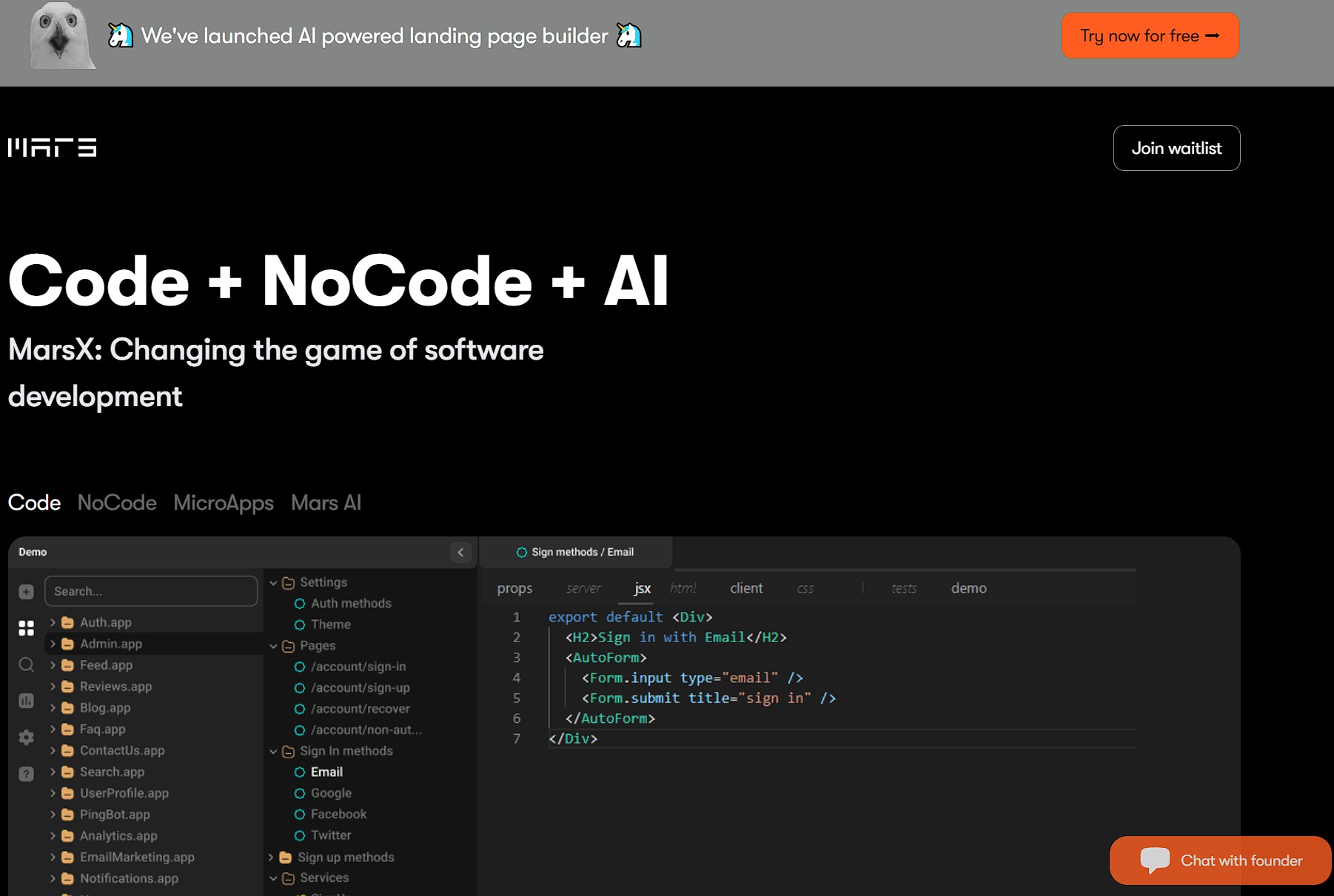Click the Settings folder icon
Viewport: 1334px width, 896px height.
[289, 583]
